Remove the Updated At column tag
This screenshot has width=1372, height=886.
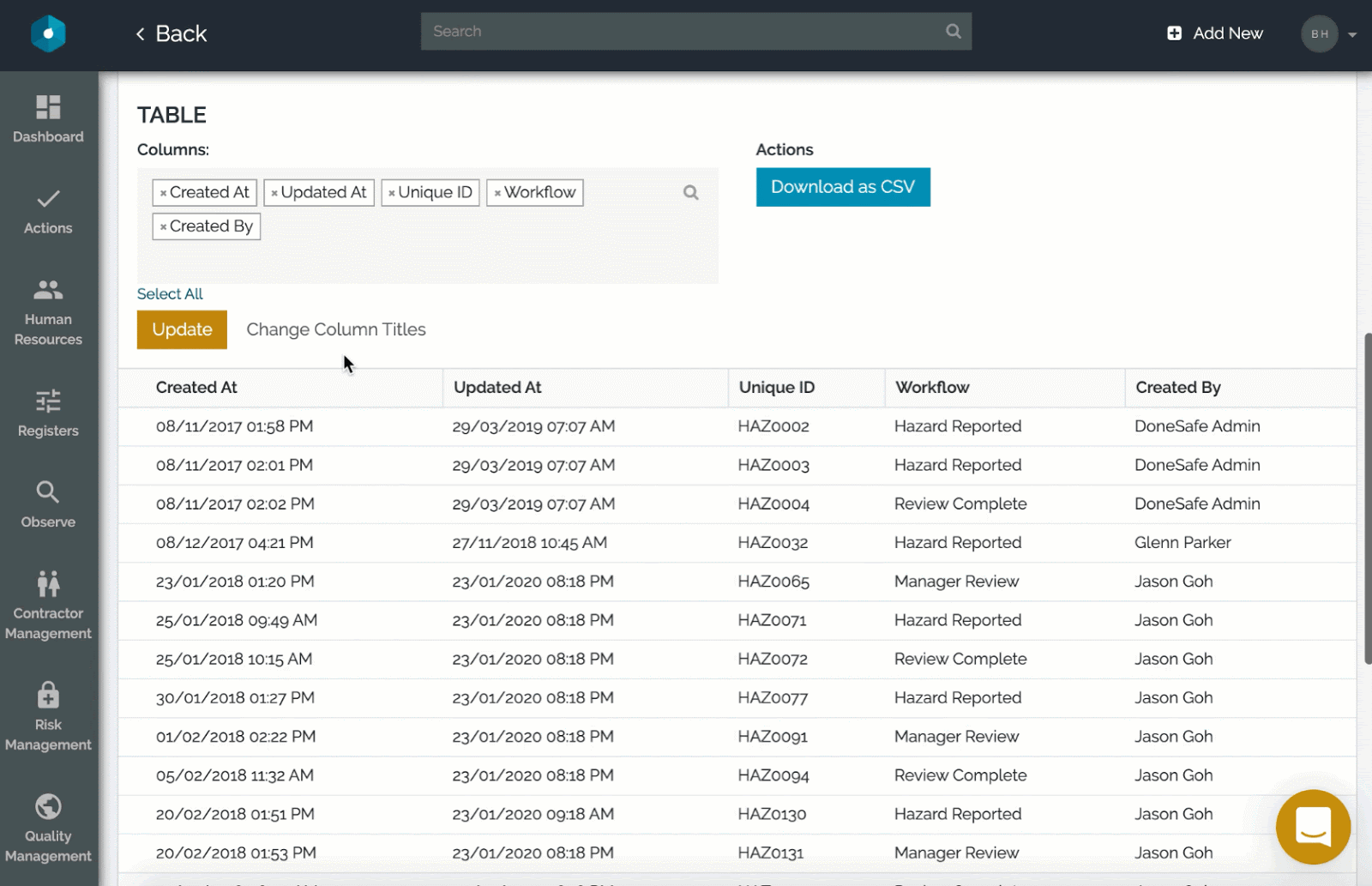274,194
